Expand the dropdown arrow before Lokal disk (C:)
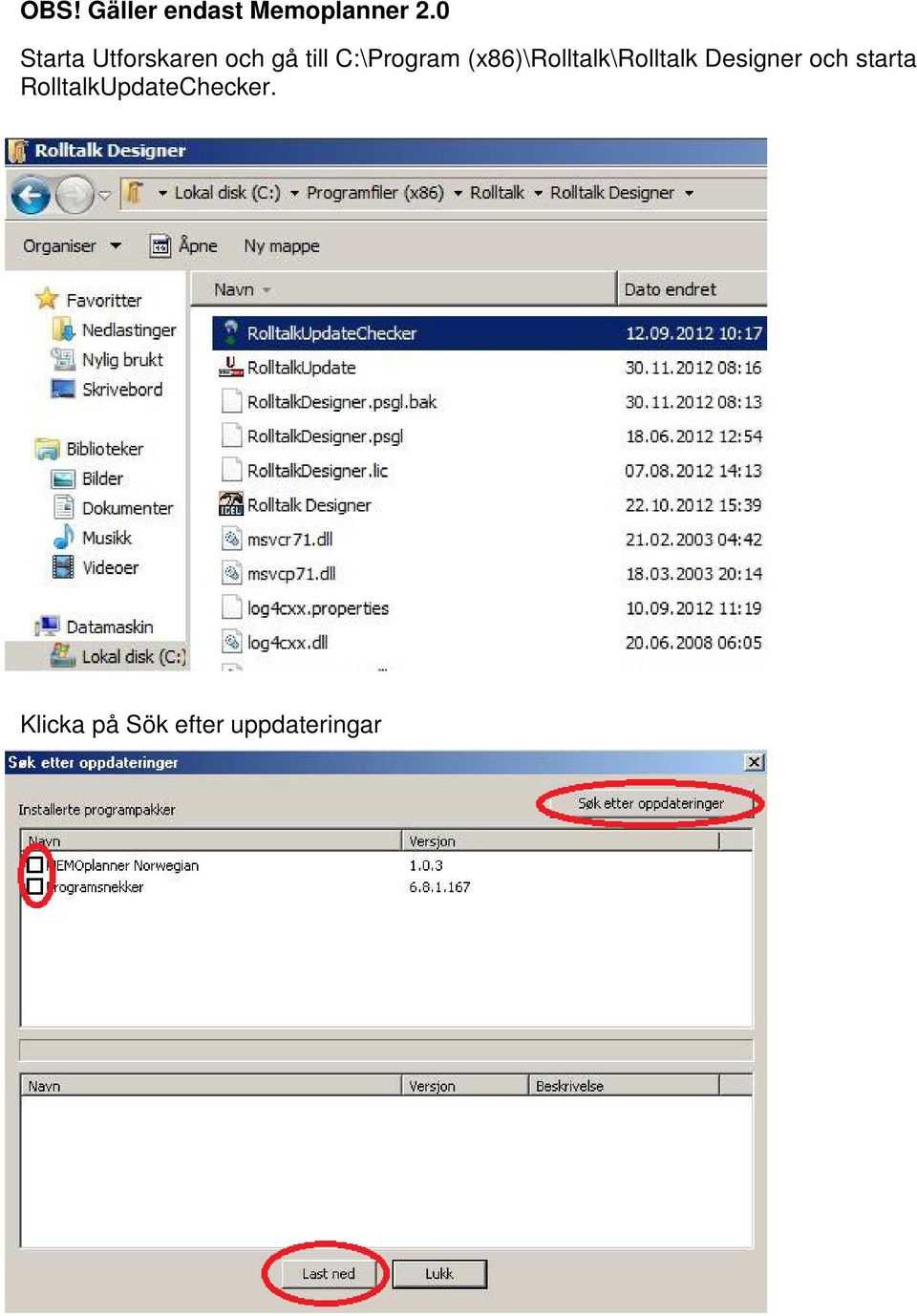This screenshot has height=1316, width=917. tap(162, 193)
